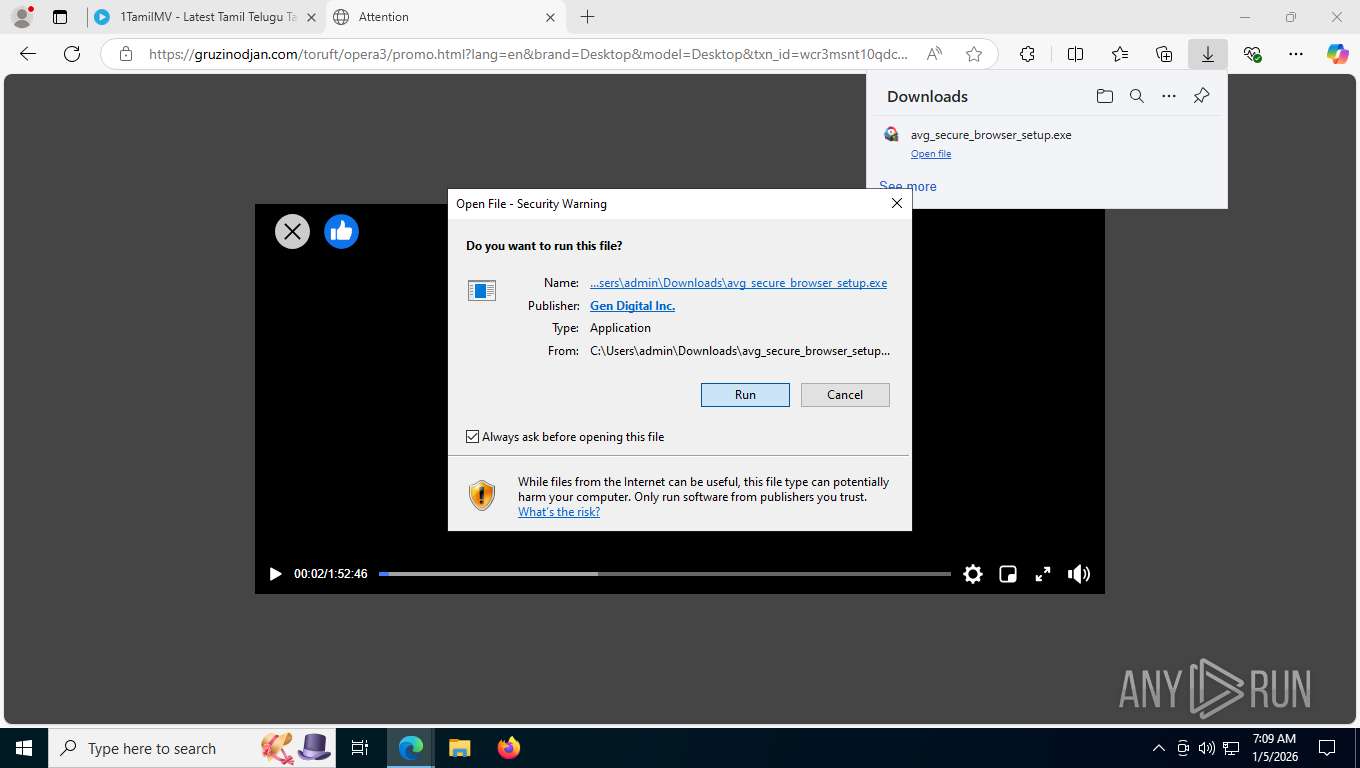Open the Collections icon
Viewport: 1360px width, 768px height.
coord(1164,54)
